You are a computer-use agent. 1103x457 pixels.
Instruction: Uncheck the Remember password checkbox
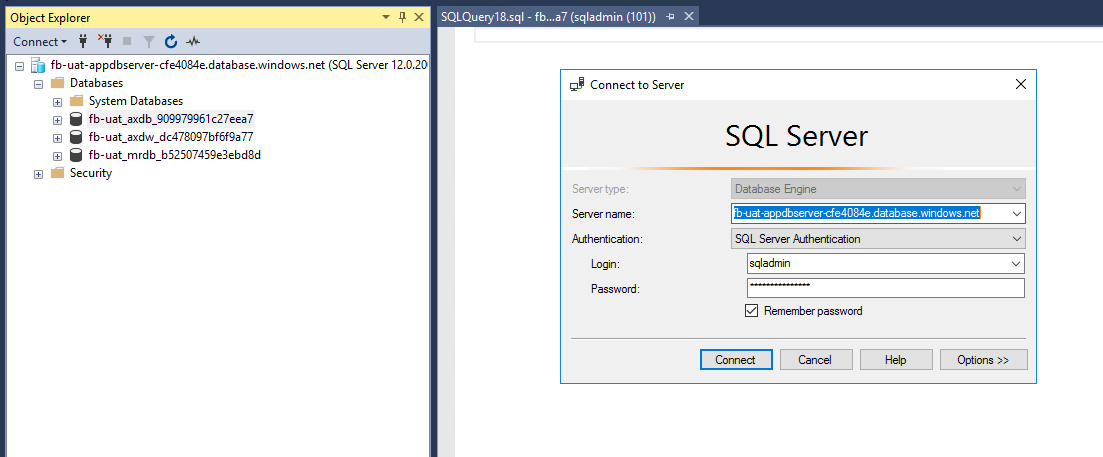tap(752, 311)
